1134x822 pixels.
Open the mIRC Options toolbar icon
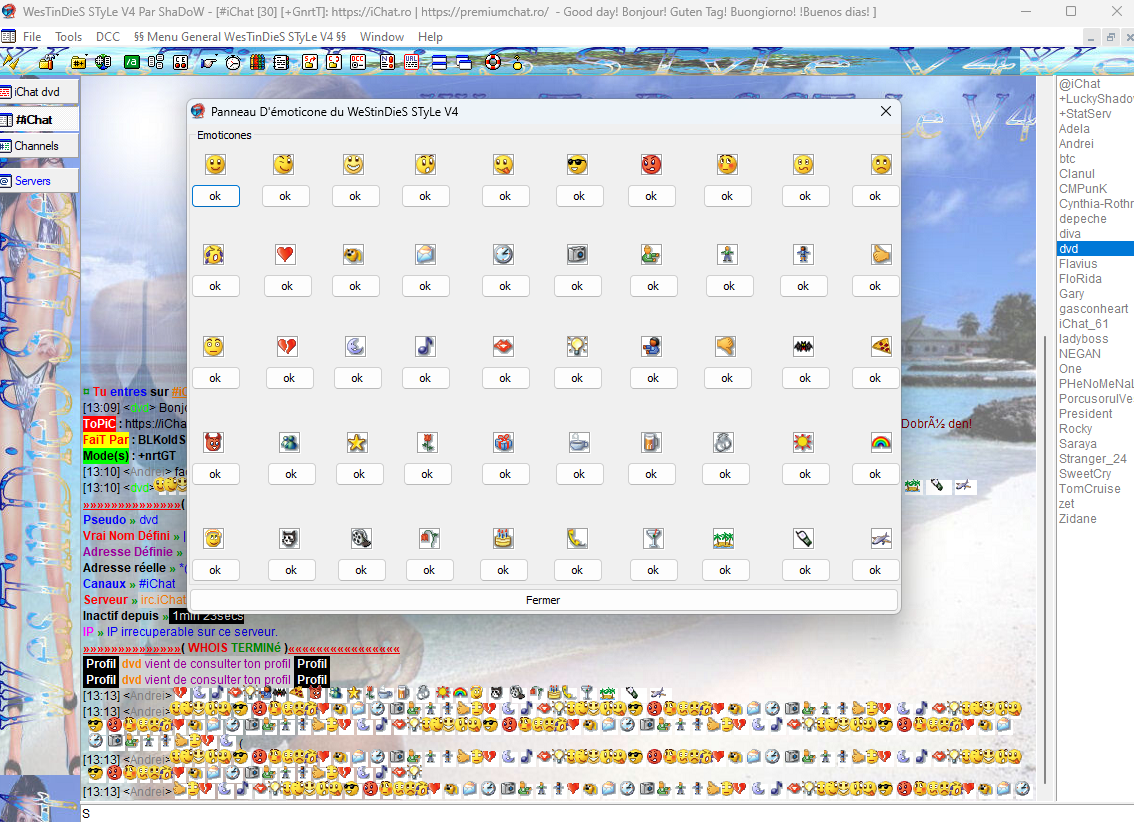(48, 62)
